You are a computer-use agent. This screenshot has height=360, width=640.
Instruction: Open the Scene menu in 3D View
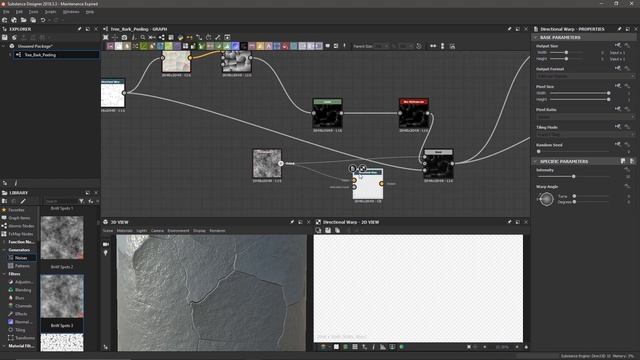[x=108, y=231]
